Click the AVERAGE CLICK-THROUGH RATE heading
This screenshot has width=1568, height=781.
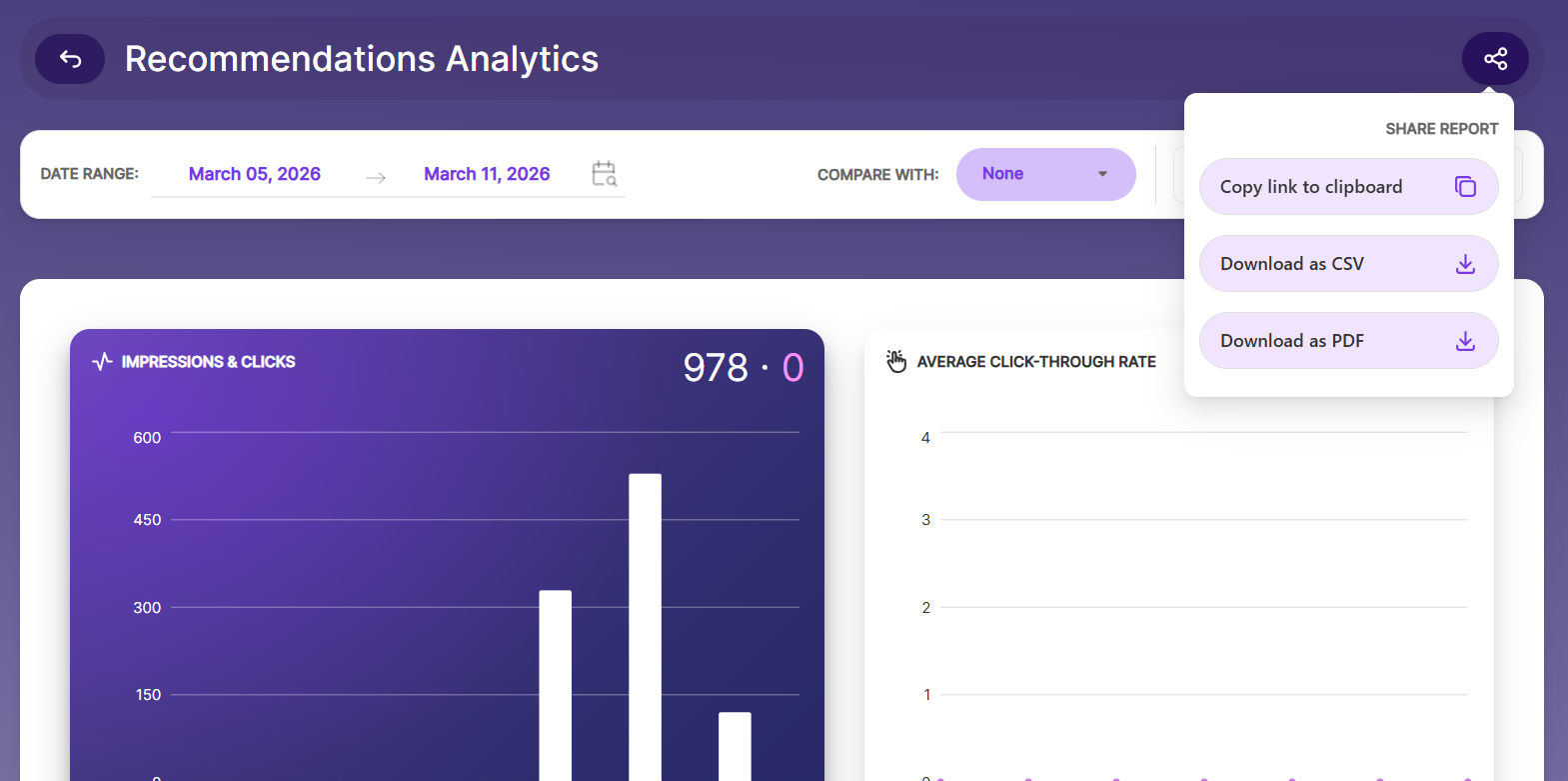click(x=1036, y=362)
